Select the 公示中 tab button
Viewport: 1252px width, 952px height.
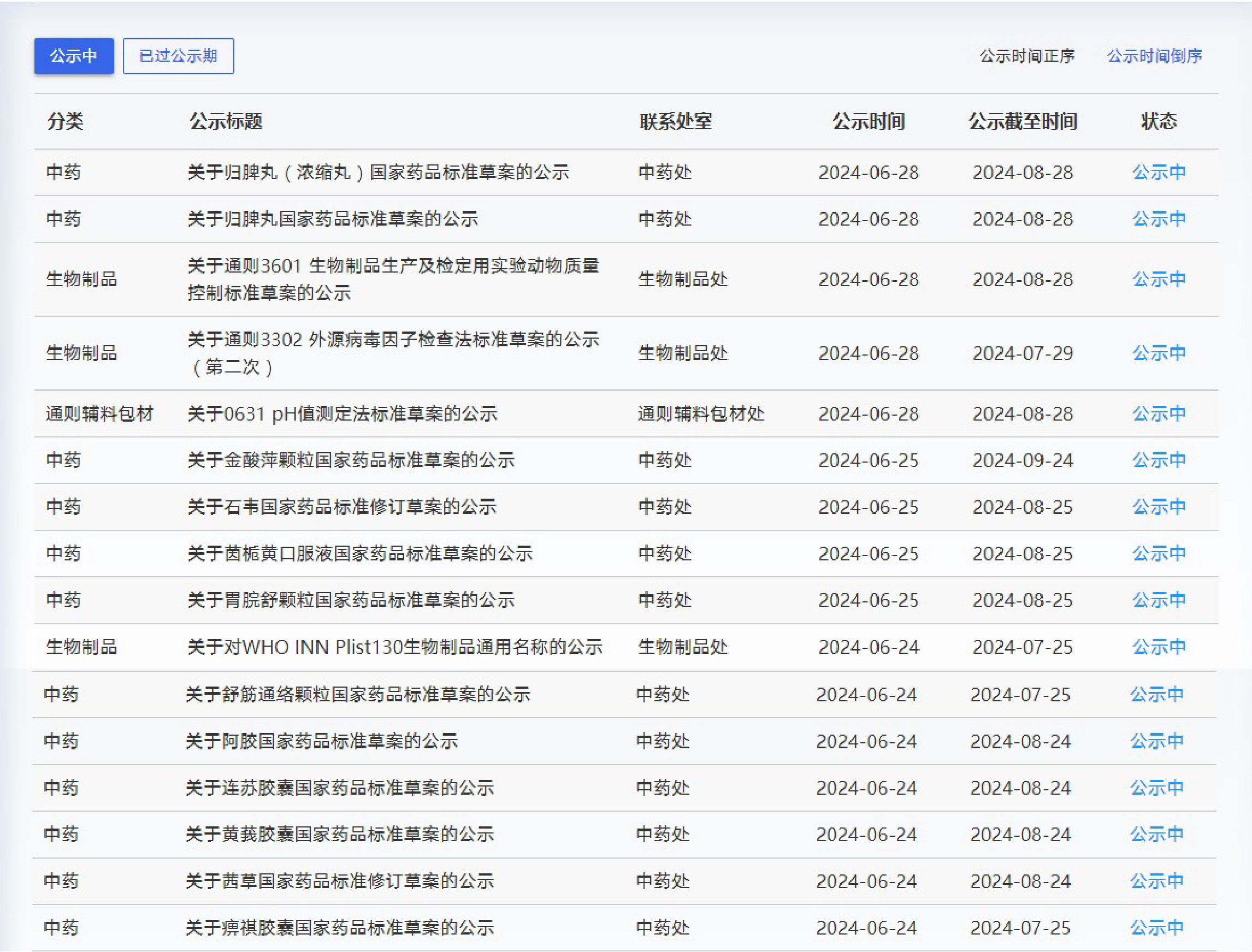74,56
